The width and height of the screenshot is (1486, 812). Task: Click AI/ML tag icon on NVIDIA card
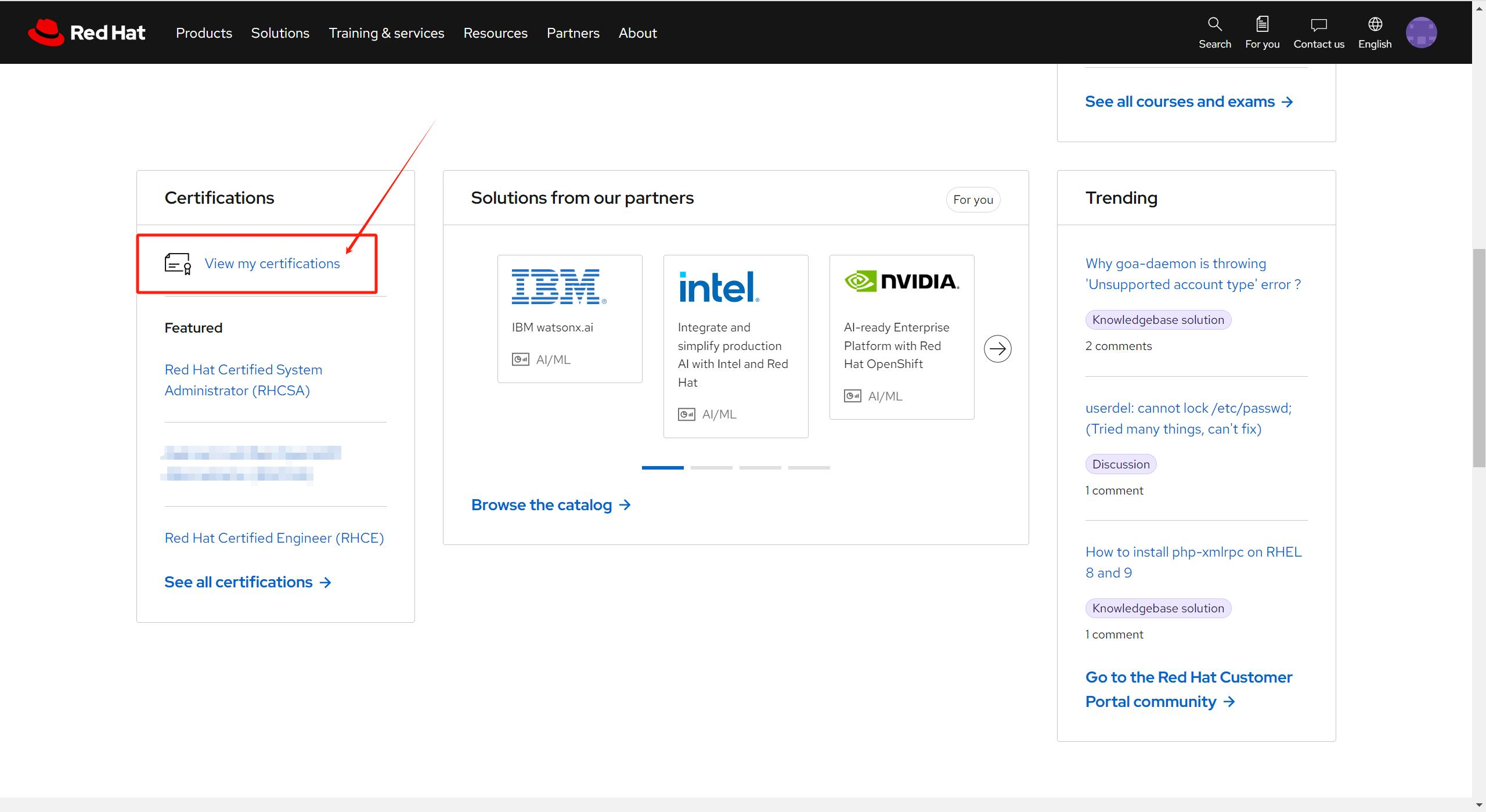pos(852,396)
